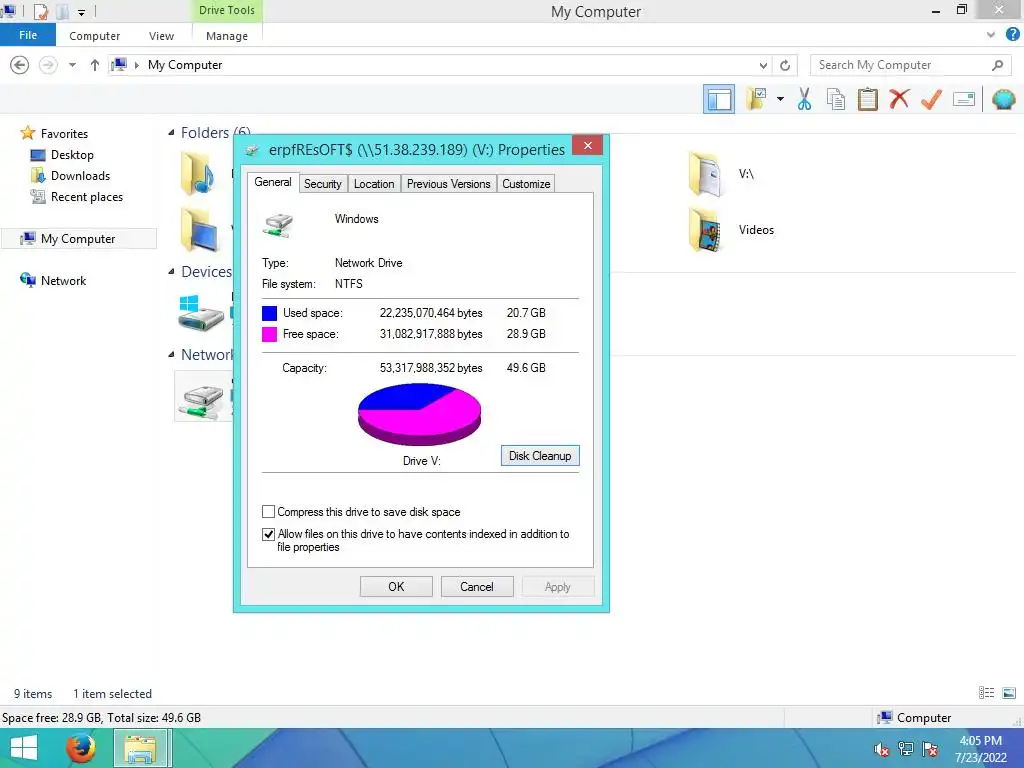Click the blue Help question mark icon

pos(1012,35)
